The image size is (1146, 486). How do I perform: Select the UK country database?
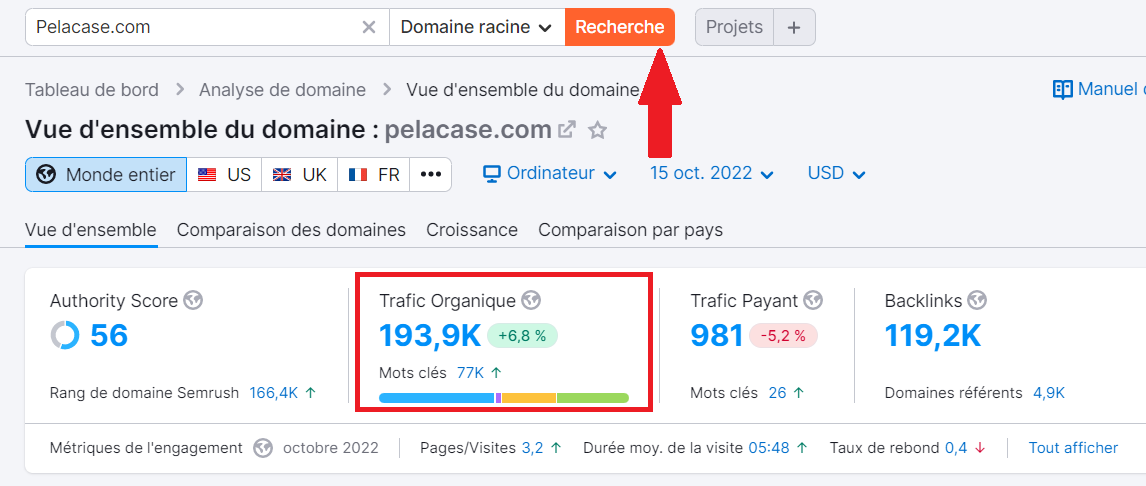coord(300,175)
